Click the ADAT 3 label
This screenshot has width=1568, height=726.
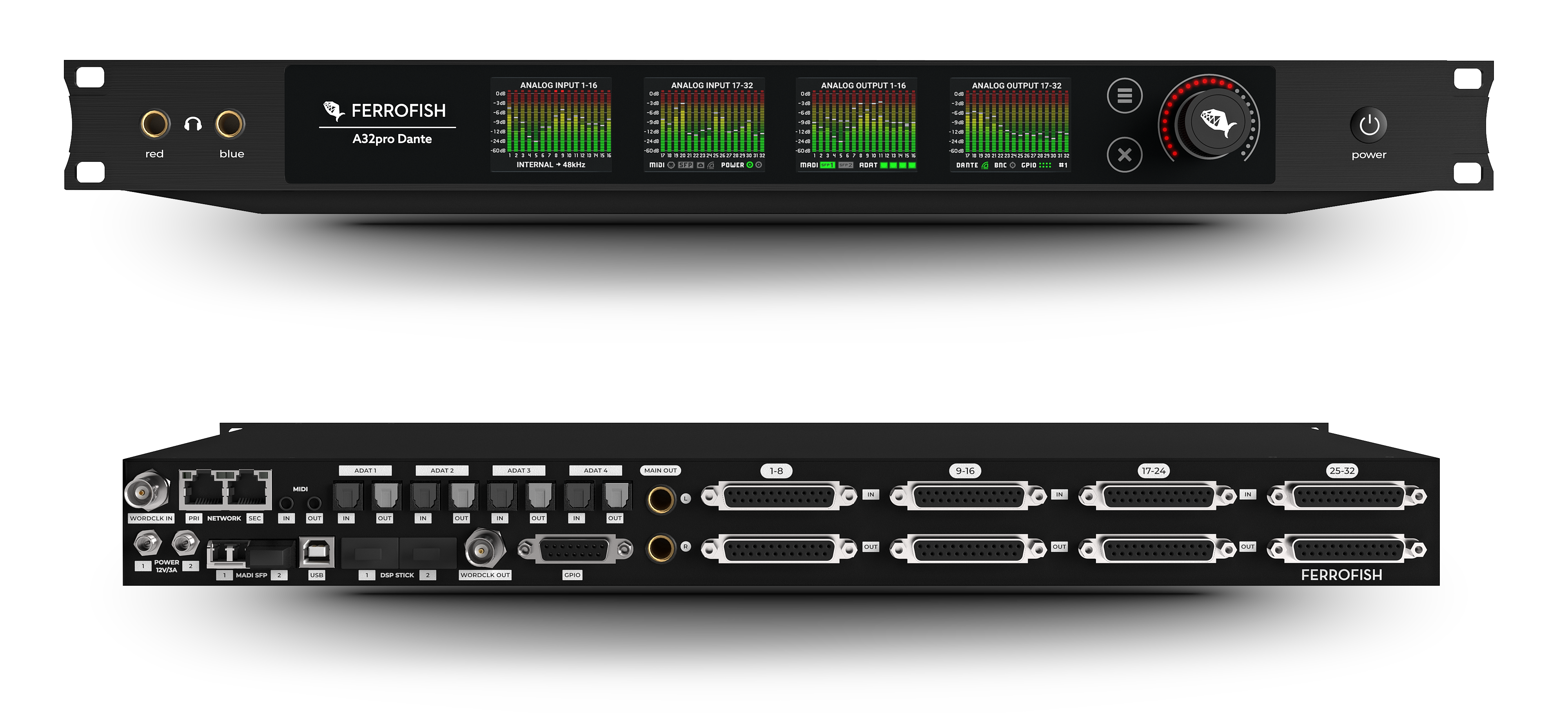tap(519, 471)
